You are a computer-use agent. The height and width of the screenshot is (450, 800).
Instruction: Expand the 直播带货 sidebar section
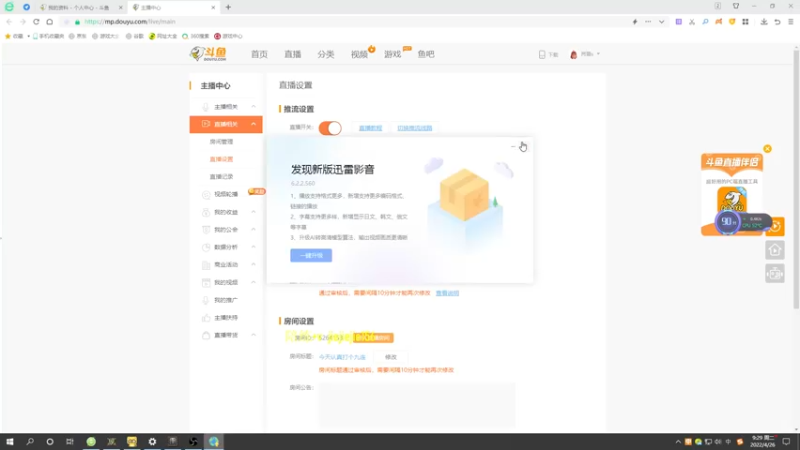click(x=254, y=335)
